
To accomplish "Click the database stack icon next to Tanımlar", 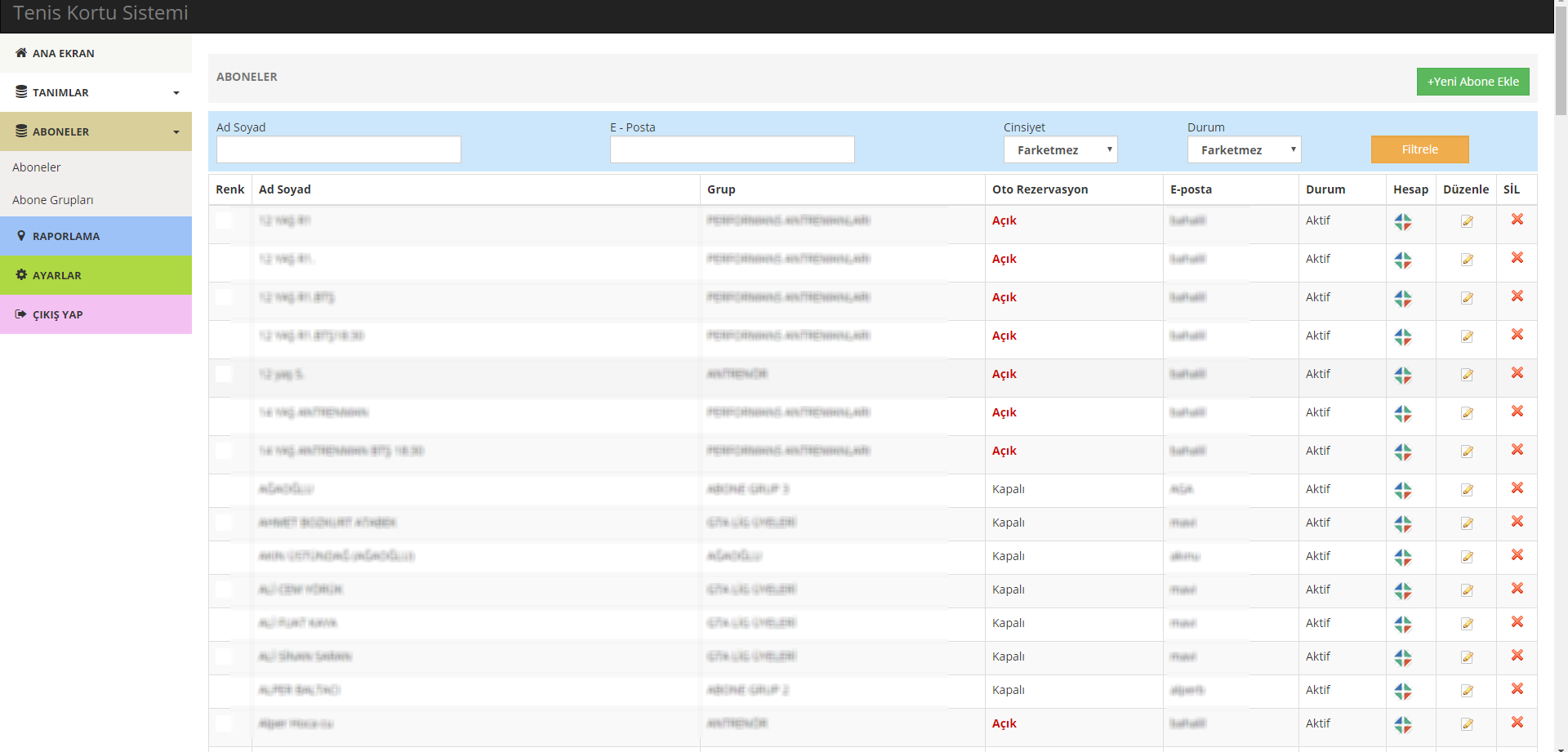I will pyautogui.click(x=21, y=91).
